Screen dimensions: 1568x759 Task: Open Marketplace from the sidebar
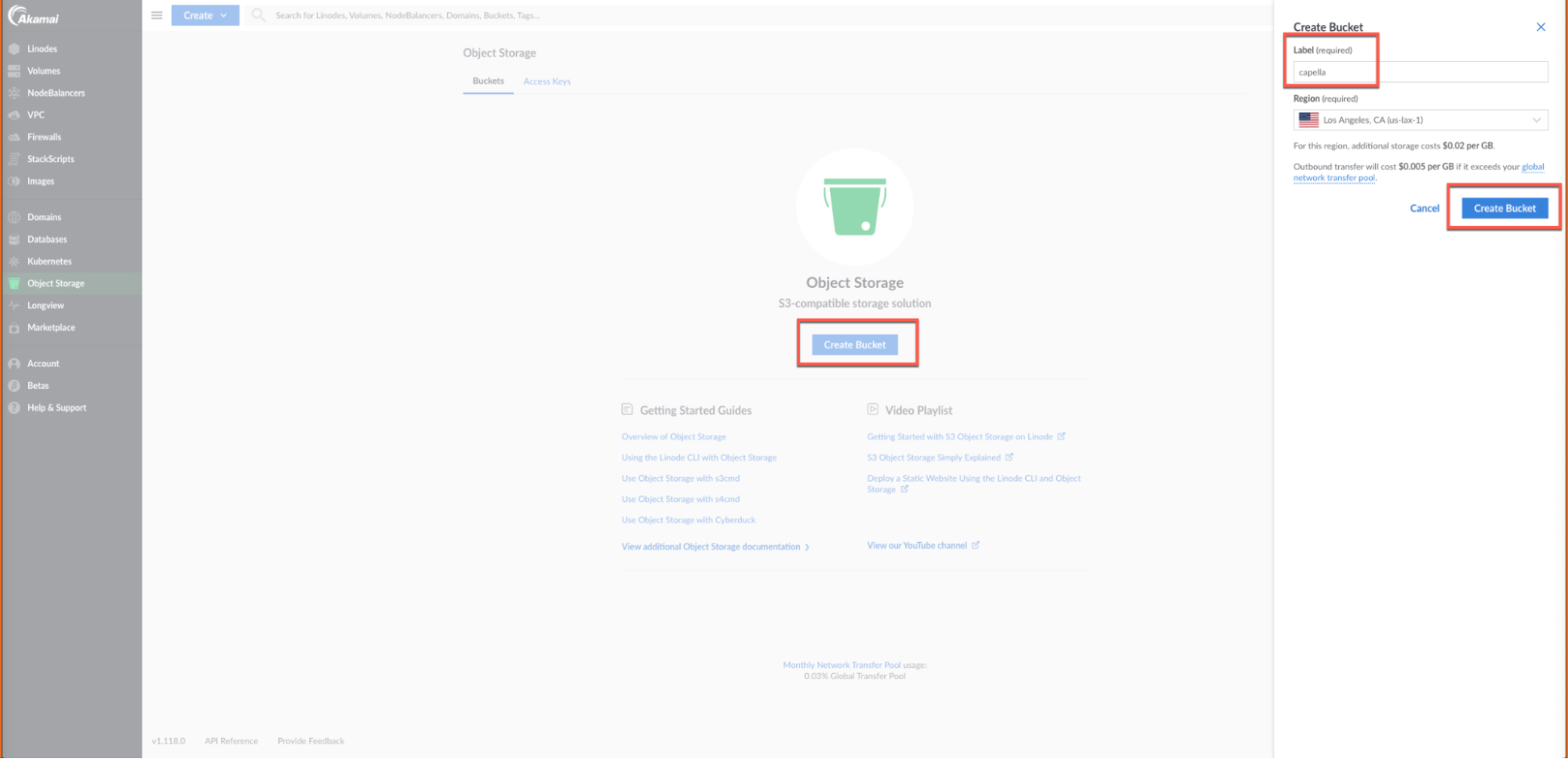pos(51,327)
